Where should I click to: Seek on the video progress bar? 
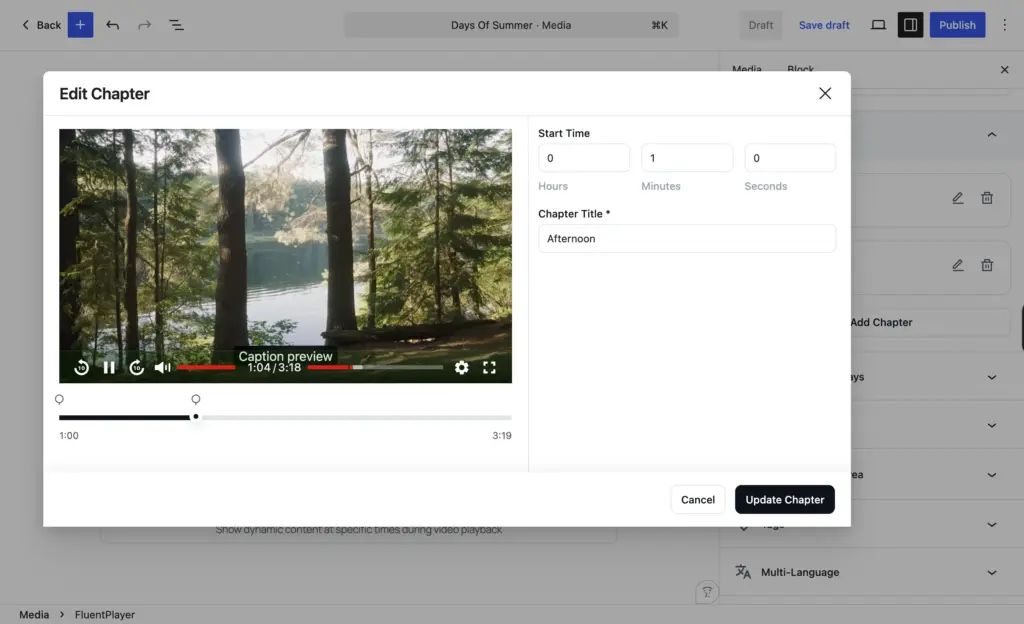pyautogui.click(x=375, y=367)
